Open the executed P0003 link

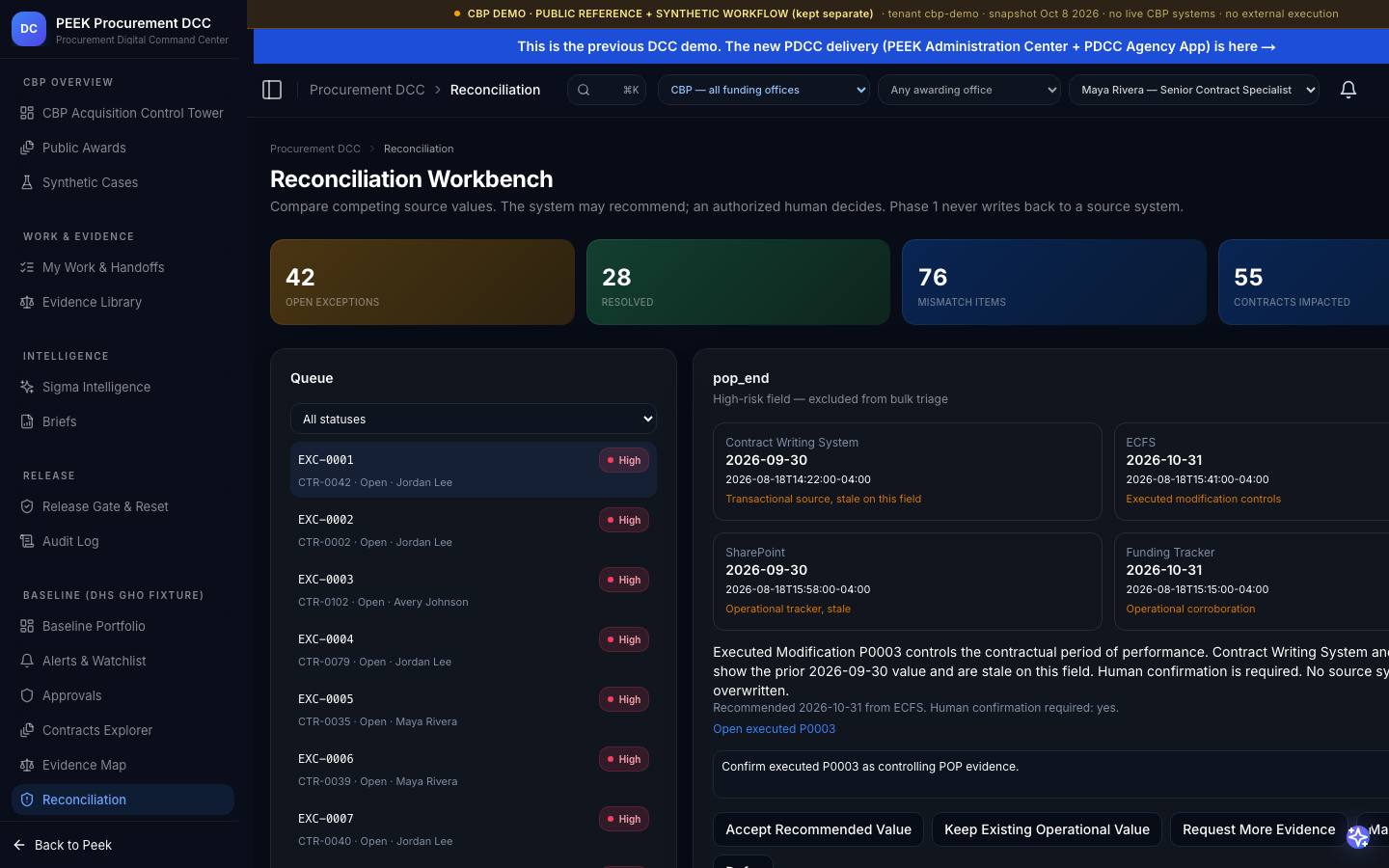point(774,729)
